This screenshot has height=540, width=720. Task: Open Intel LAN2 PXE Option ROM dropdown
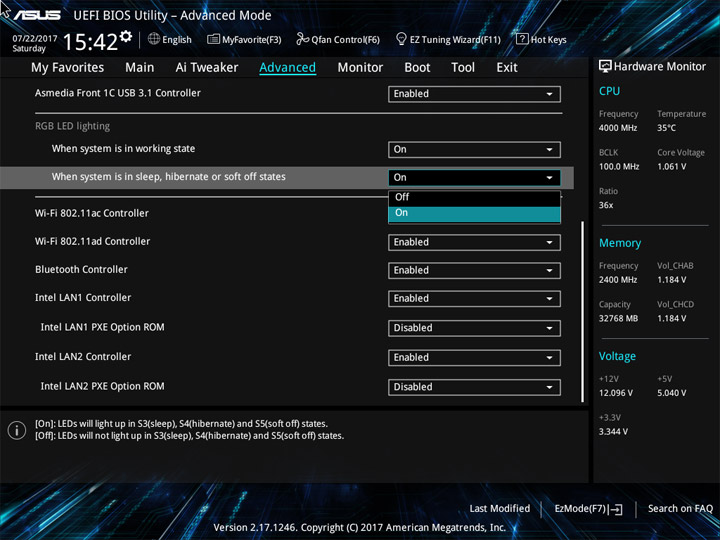[474, 387]
